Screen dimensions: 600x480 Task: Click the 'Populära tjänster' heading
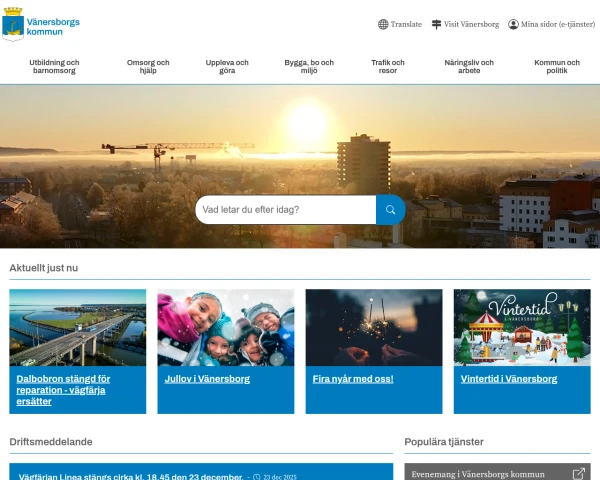pyautogui.click(x=444, y=442)
